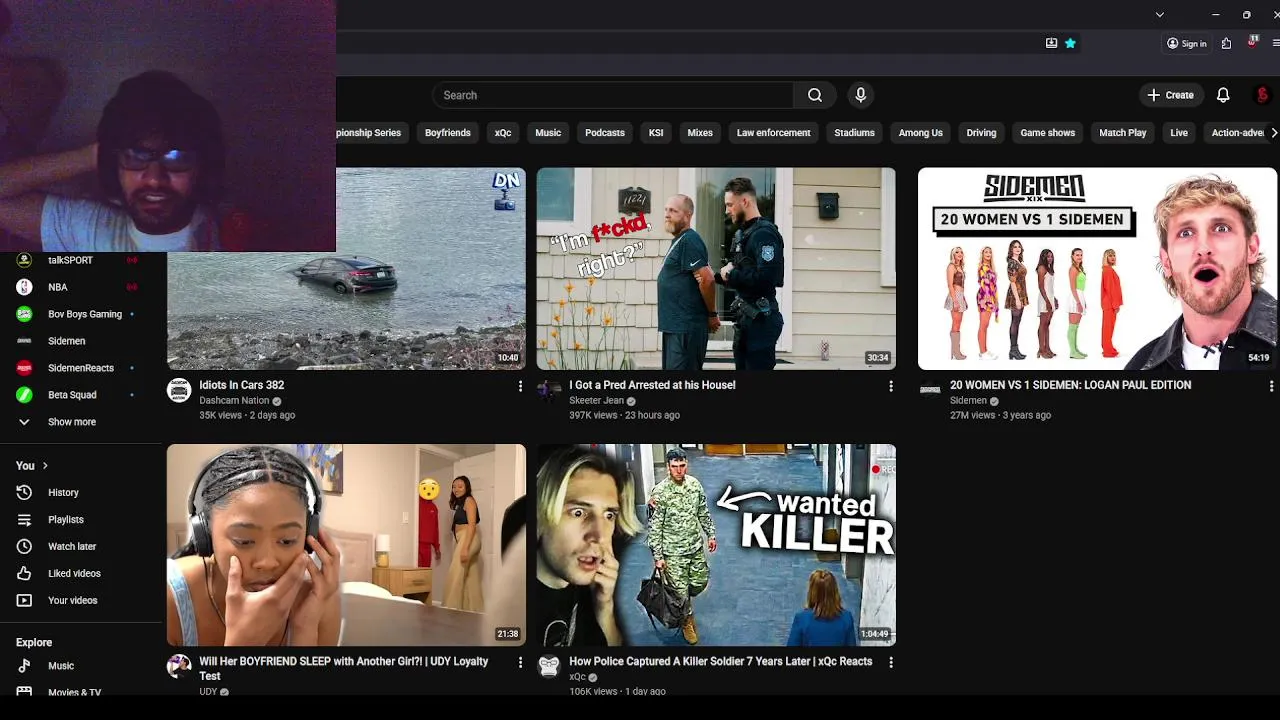Expand the You section chevron
This screenshot has height=720, width=1280.
(x=44, y=466)
